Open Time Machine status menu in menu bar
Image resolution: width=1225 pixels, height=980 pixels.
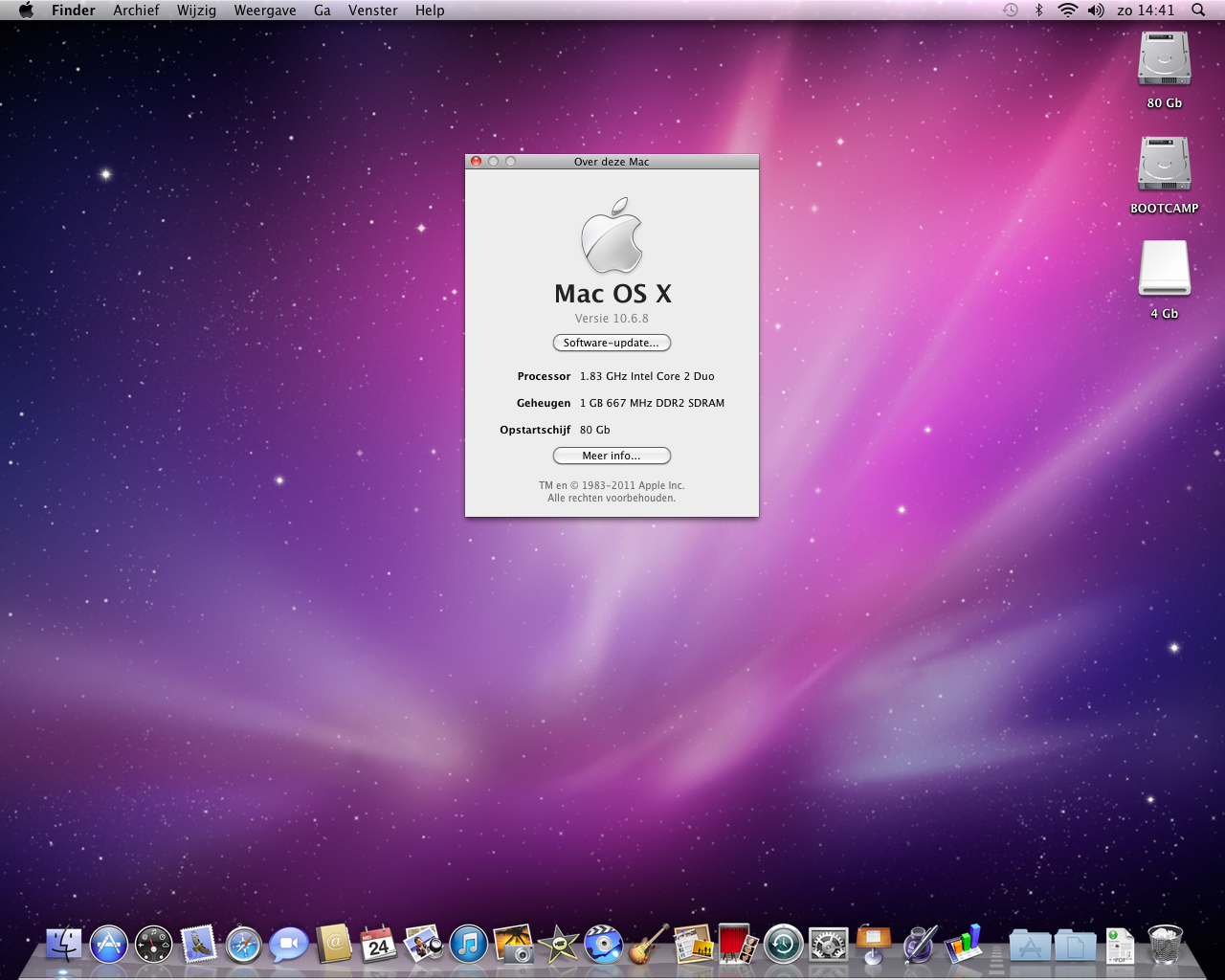tap(1011, 10)
